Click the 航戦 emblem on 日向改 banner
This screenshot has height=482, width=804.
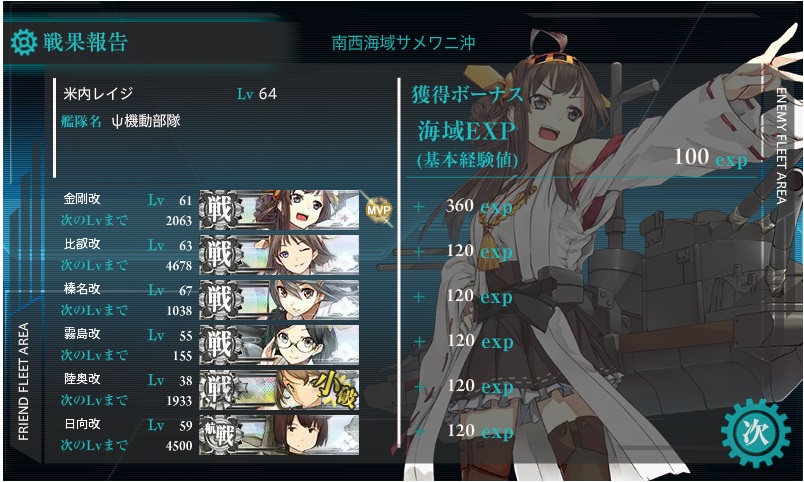click(x=219, y=435)
